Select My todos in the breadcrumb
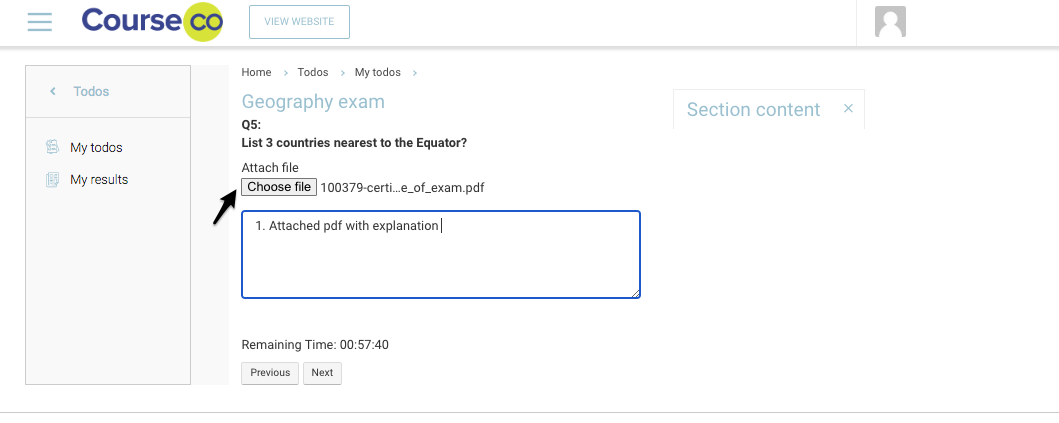Screen dimensions: 1059x423 pos(377,72)
